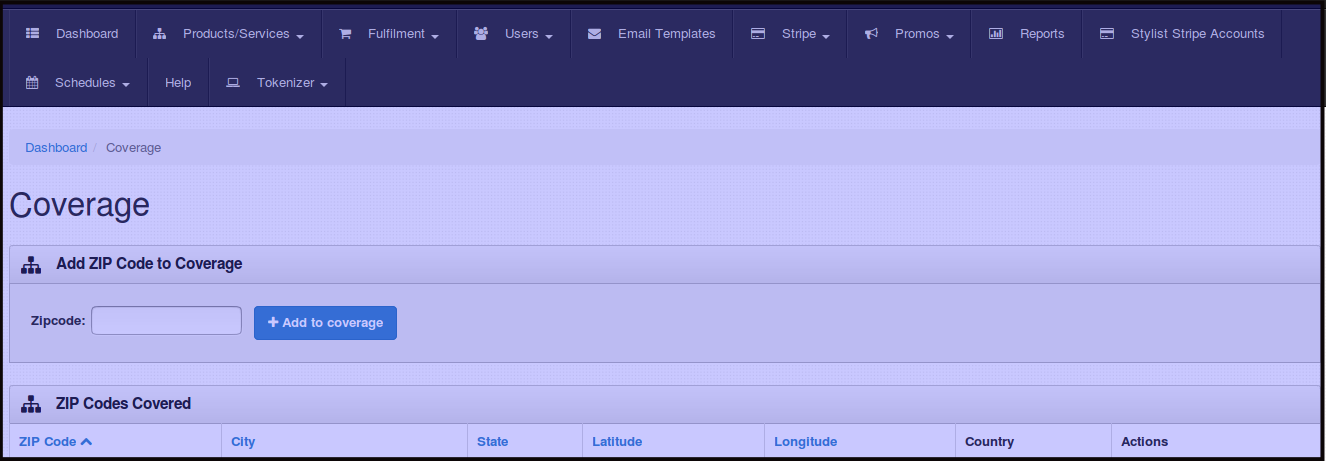Focus the Zipcode input field
1326x461 pixels.
coord(166,321)
